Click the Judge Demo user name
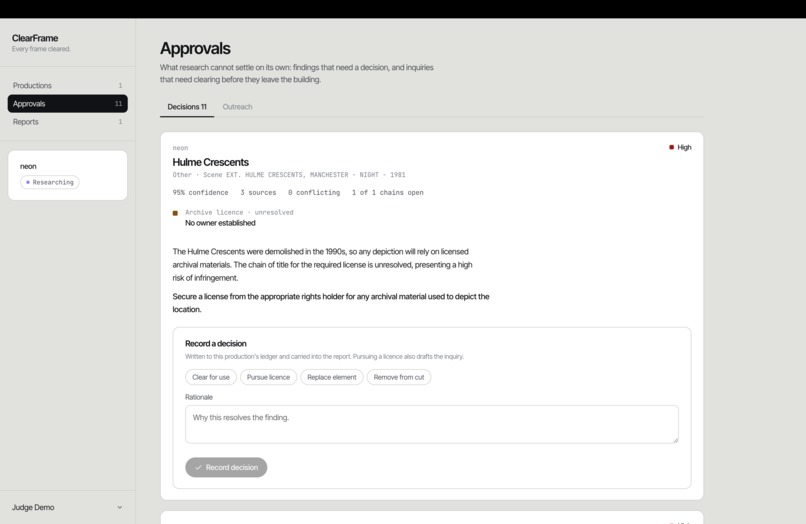This screenshot has width=806, height=524. click(x=33, y=507)
